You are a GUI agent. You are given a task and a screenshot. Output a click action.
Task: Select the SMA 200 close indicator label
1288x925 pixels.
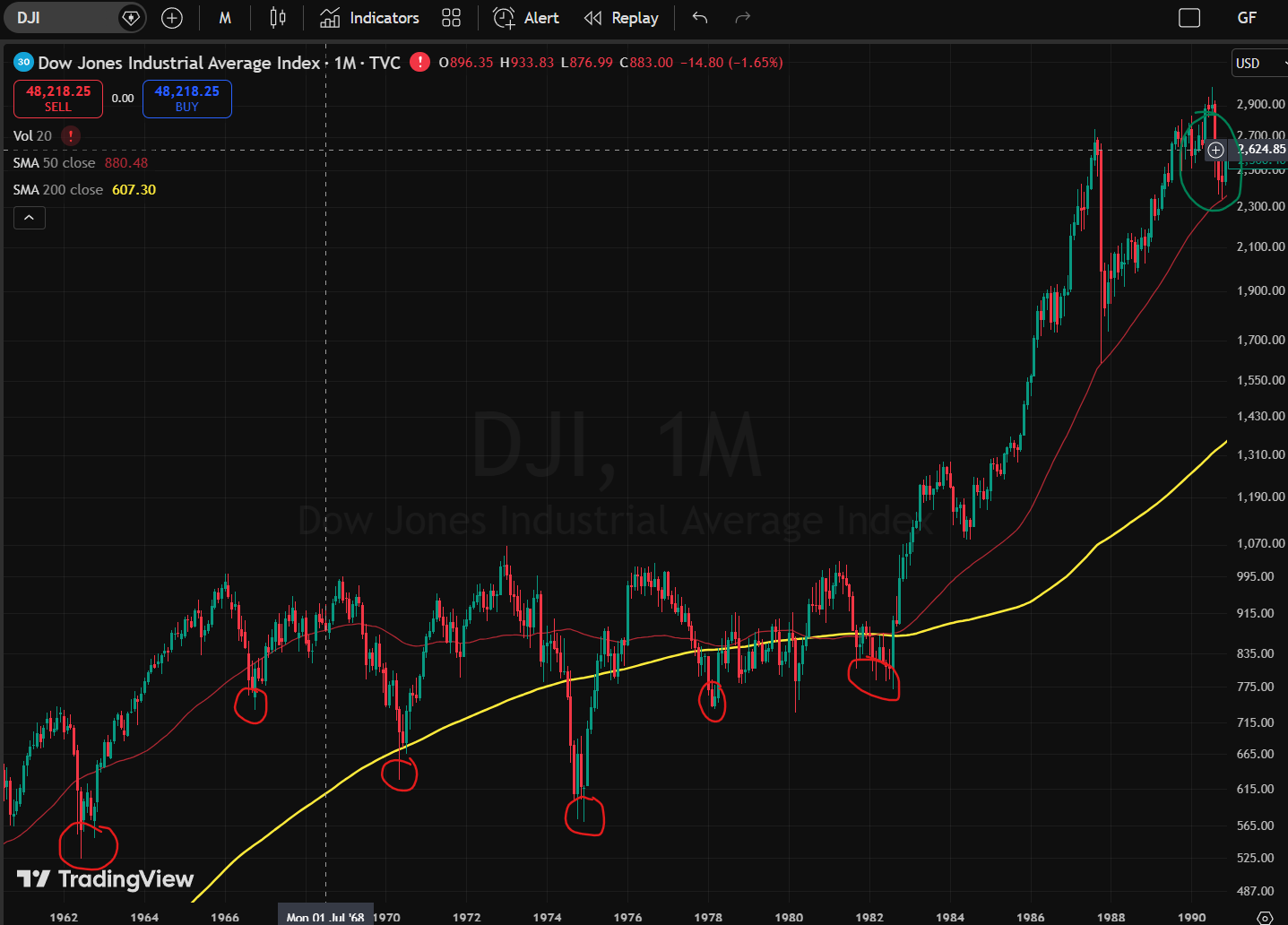58,190
